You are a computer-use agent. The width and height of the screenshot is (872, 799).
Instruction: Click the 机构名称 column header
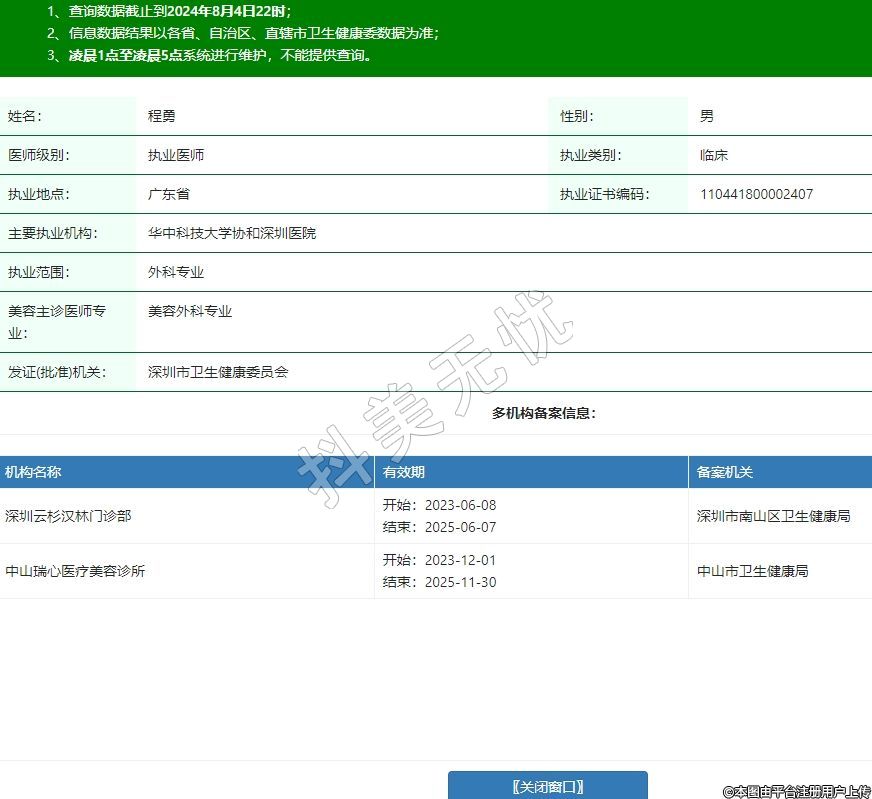coord(33,472)
